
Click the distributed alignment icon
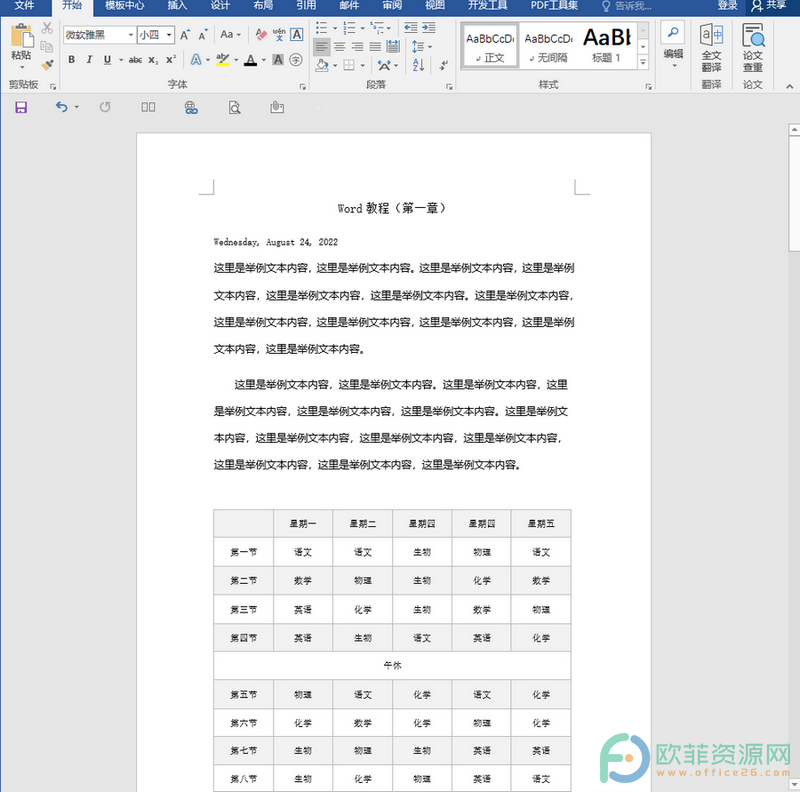coord(393,47)
